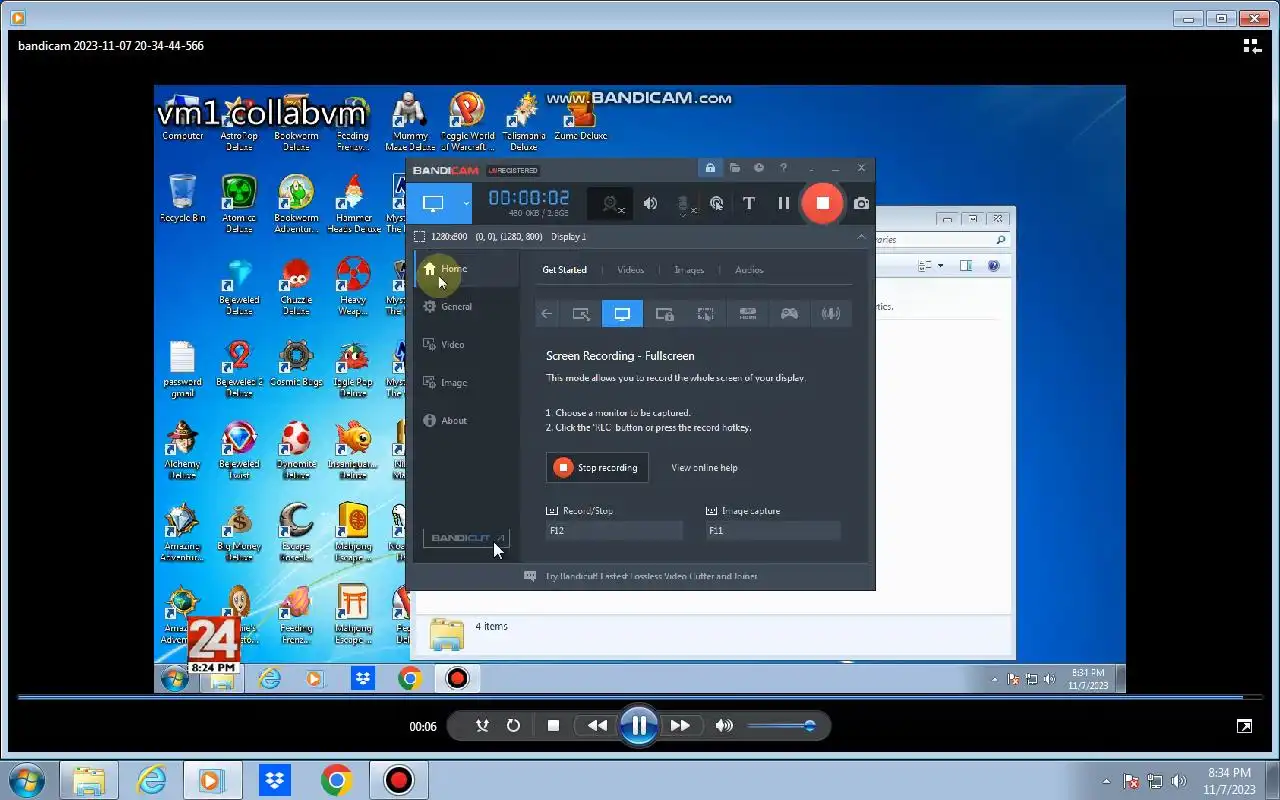This screenshot has height=800, width=1280.
Task: Turn repeat on in the media player
Action: (513, 726)
